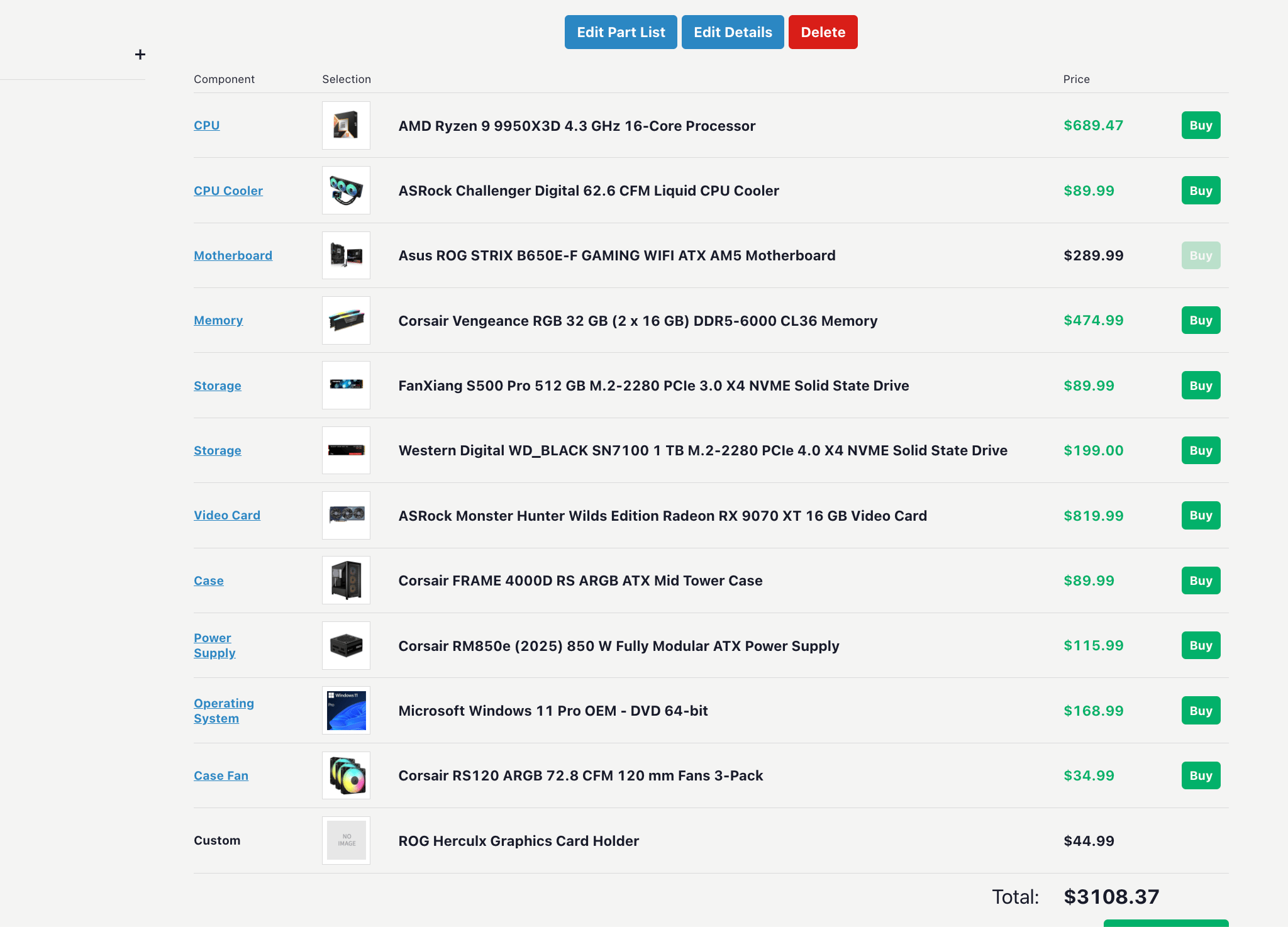Open the Asus ROG STRIX motherboard thumbnail
Viewport: 1288px width, 927px height.
click(346, 255)
